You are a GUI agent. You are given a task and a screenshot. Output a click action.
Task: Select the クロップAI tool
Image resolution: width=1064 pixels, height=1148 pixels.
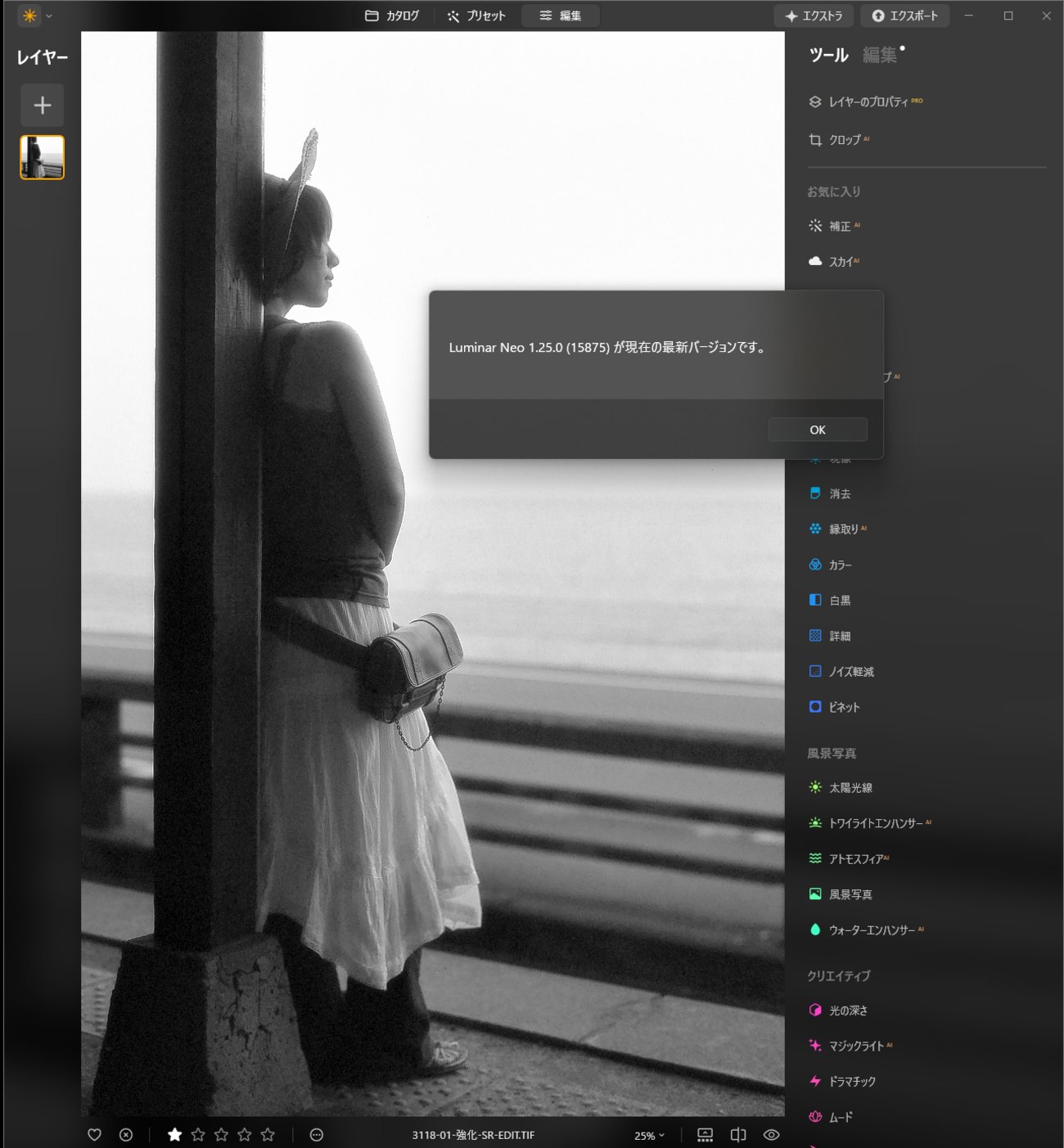click(x=844, y=140)
